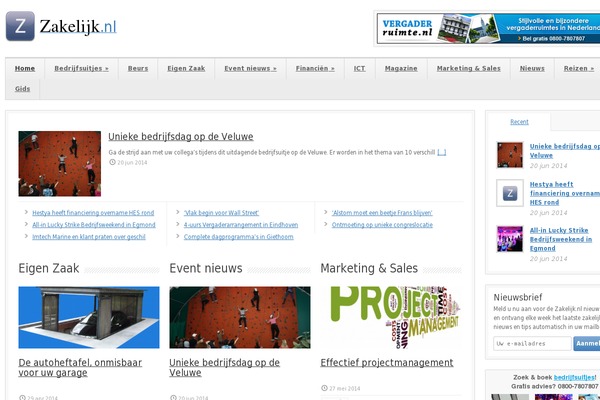The width and height of the screenshot is (600, 400).
Task: Open the Beurs menu item
Action: [138, 69]
